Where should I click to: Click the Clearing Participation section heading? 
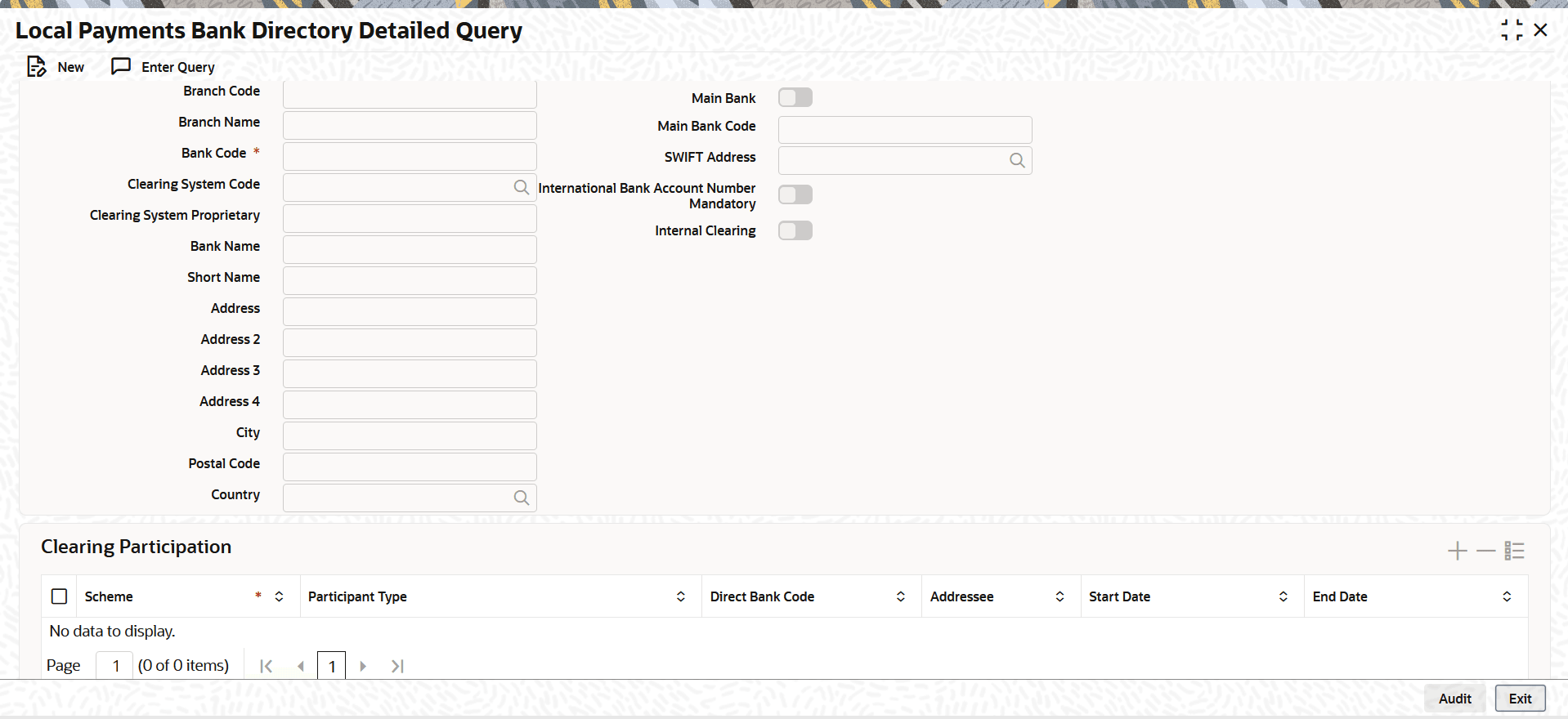pyautogui.click(x=137, y=547)
